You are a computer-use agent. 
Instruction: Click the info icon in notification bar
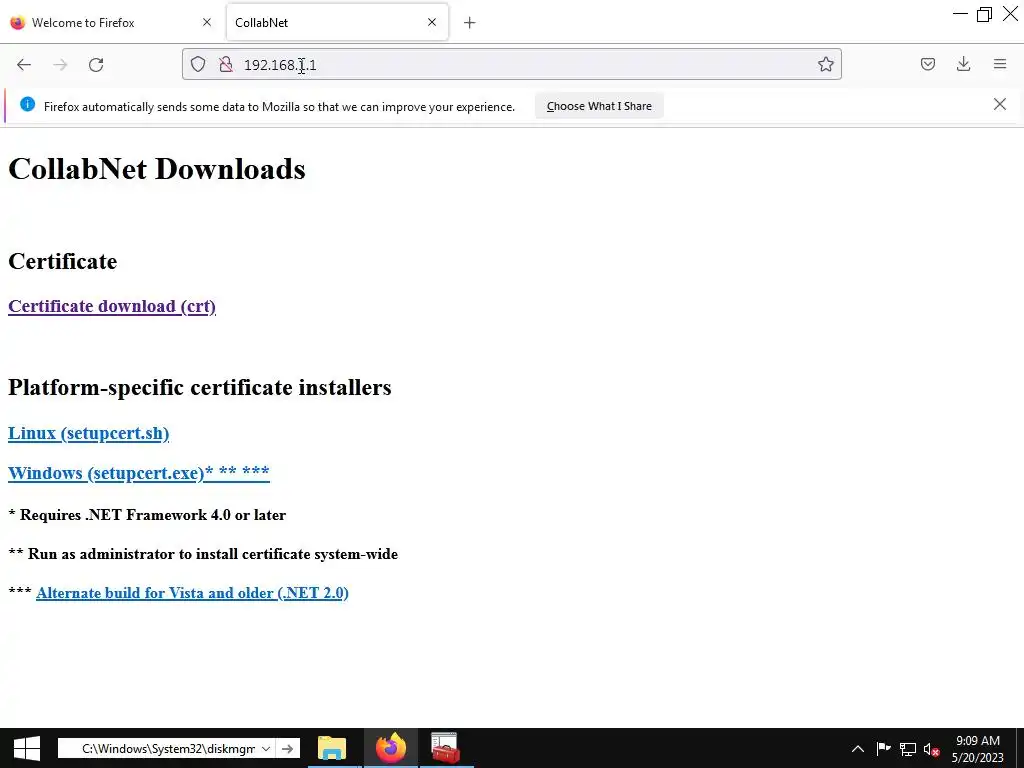(x=27, y=104)
